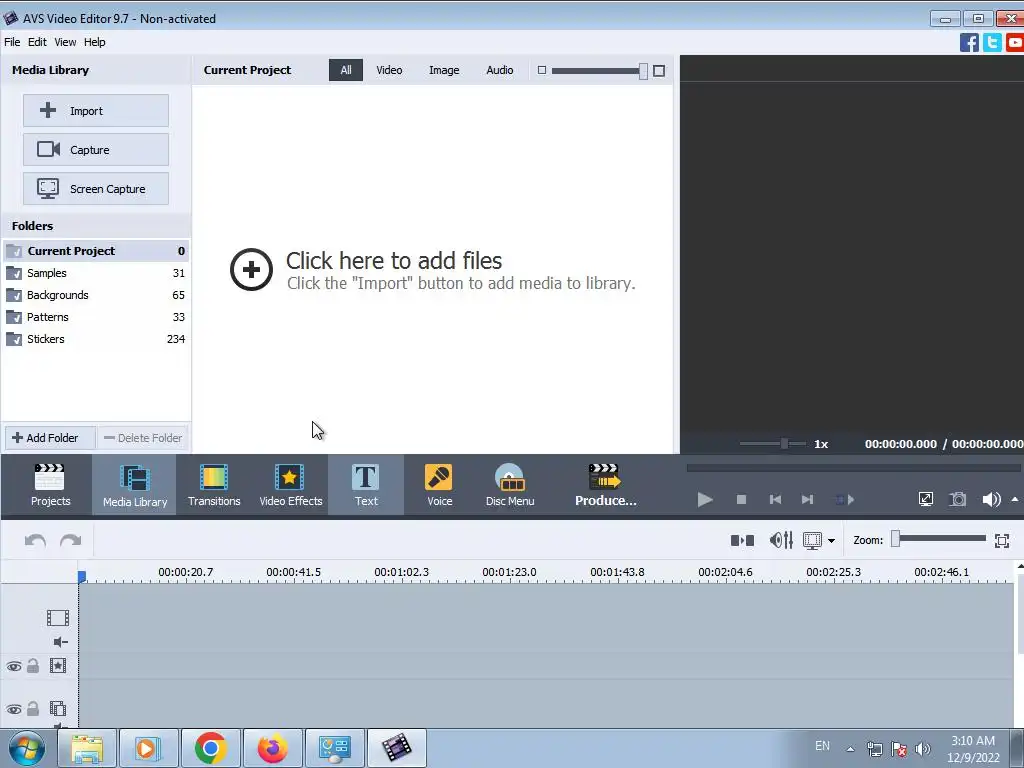The width and height of the screenshot is (1024, 768).
Task: Click the main video audio speaker icon
Action: coord(60,642)
